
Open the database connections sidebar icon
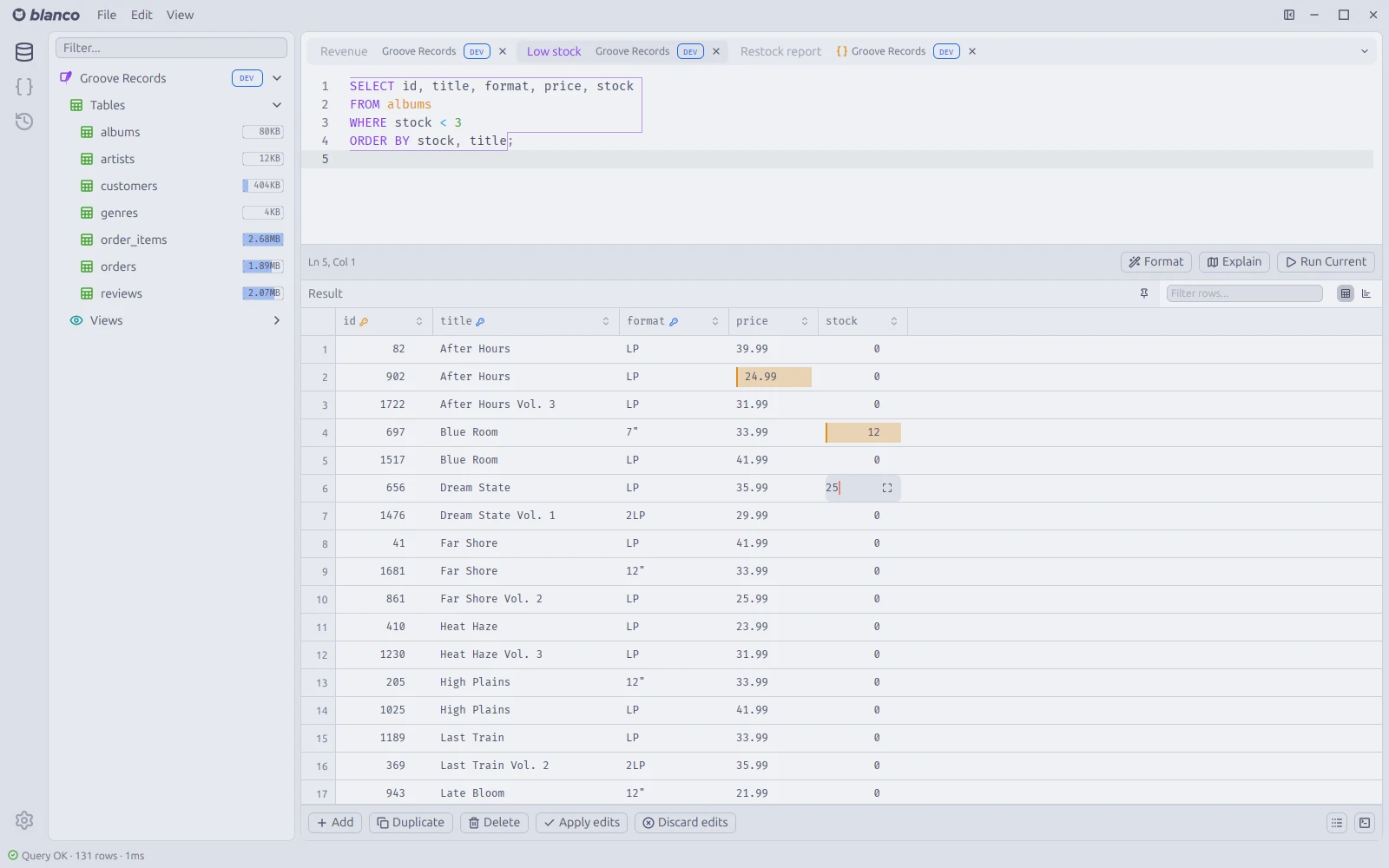(24, 52)
